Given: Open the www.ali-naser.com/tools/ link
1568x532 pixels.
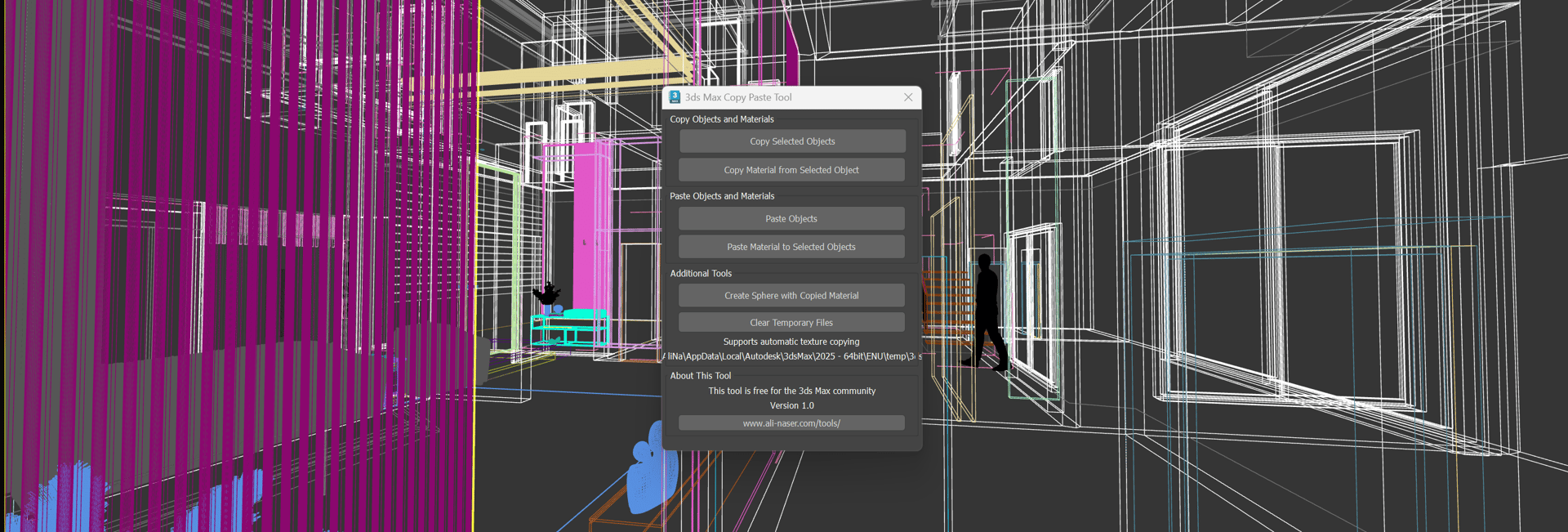Looking at the screenshot, I should pyautogui.click(x=791, y=423).
